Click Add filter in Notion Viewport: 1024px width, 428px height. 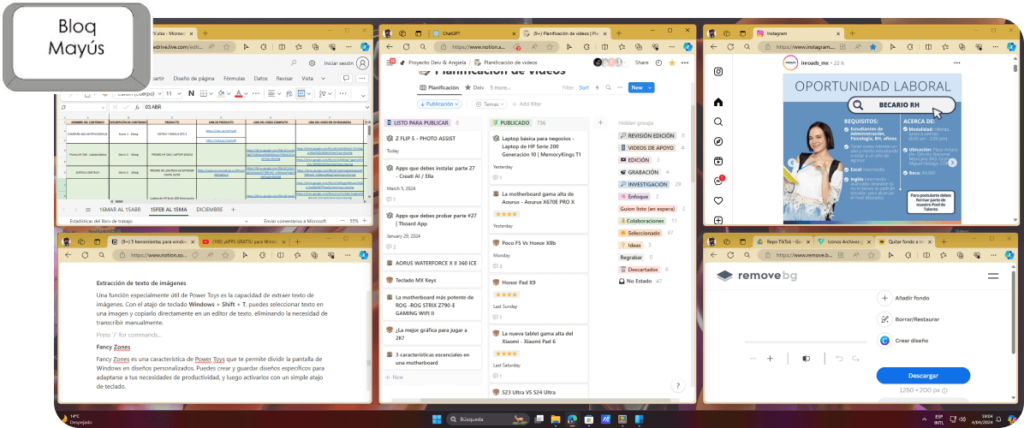pyautogui.click(x=526, y=104)
